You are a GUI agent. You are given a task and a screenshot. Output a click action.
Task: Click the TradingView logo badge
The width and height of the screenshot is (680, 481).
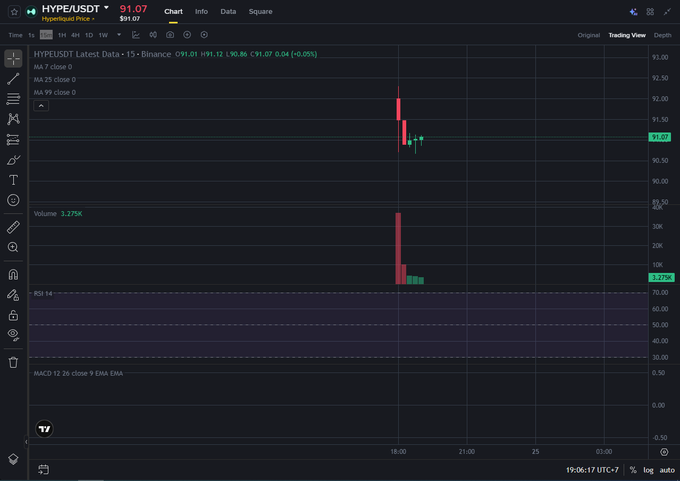pos(44,429)
